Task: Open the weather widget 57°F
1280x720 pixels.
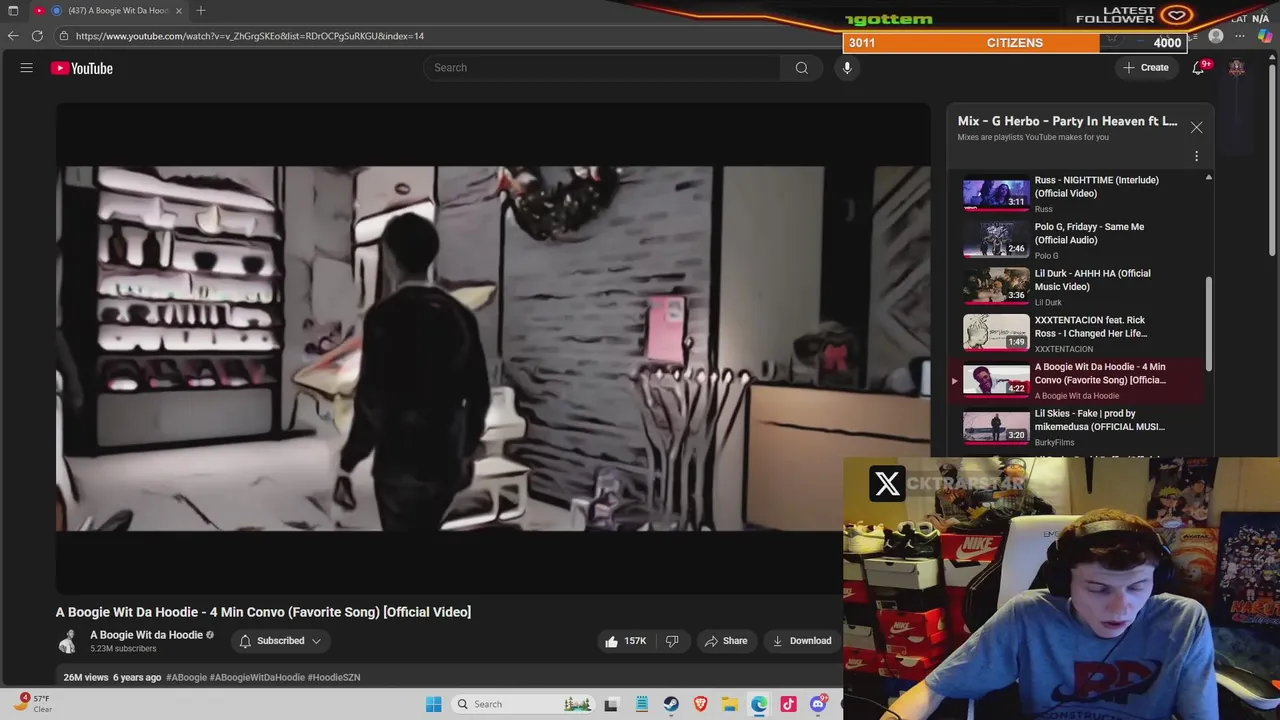Action: pyautogui.click(x=33, y=703)
